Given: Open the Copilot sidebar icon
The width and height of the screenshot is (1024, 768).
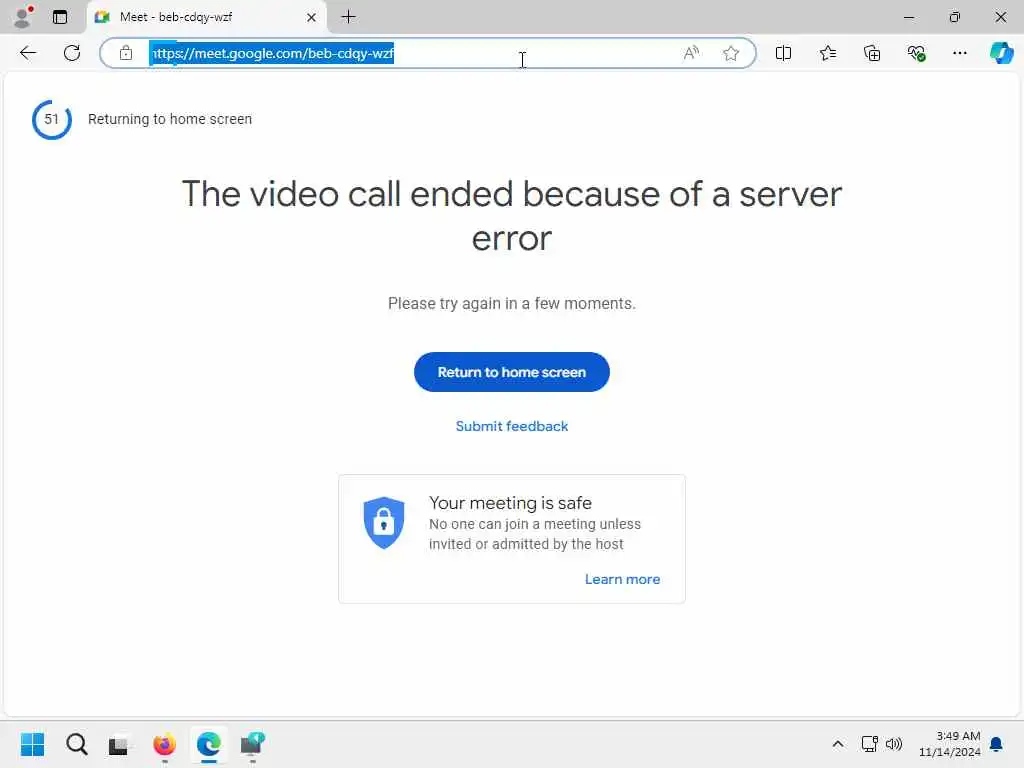Looking at the screenshot, I should [x=1001, y=53].
